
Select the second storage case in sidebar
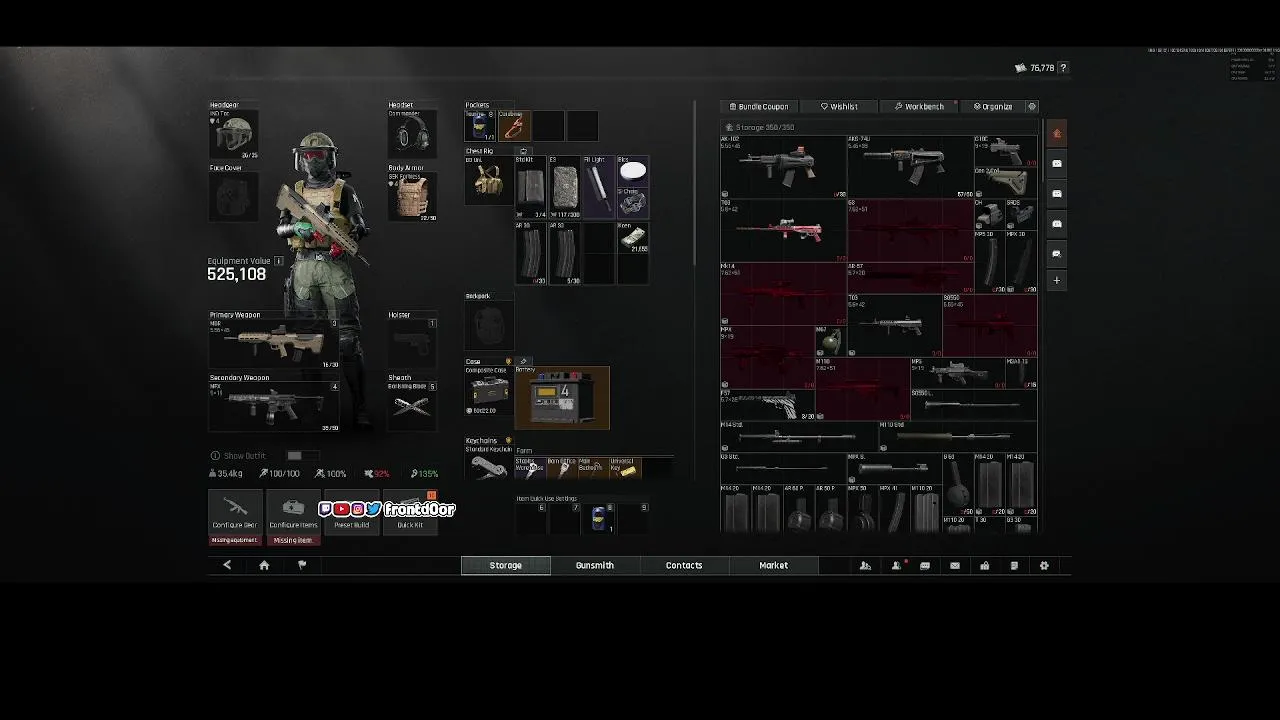coord(1057,193)
